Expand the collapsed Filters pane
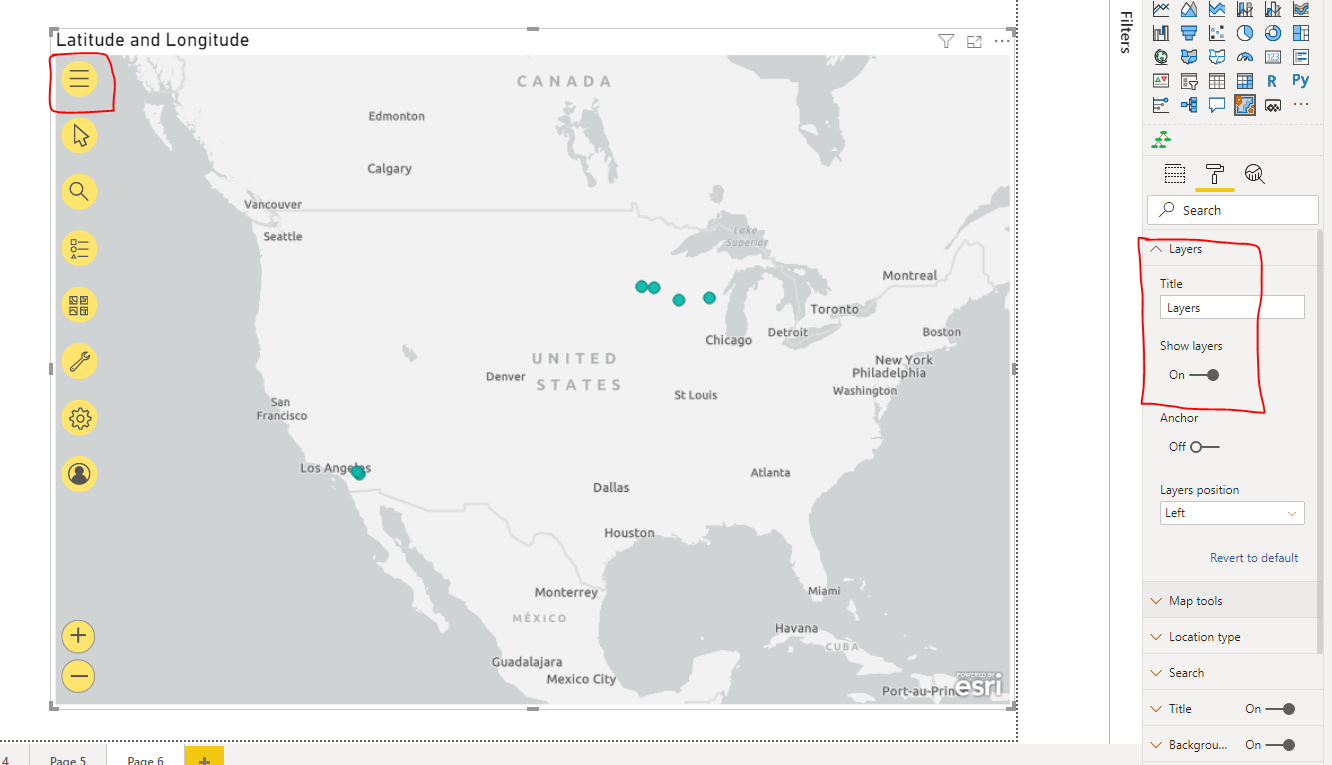Screen dimensions: 1332x765 (1125, 32)
